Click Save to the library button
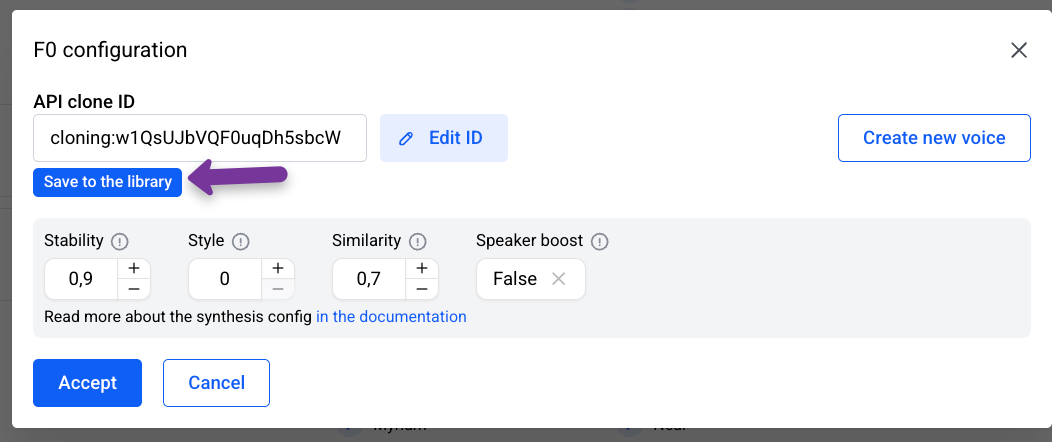The image size is (1052, 442). tap(107, 182)
